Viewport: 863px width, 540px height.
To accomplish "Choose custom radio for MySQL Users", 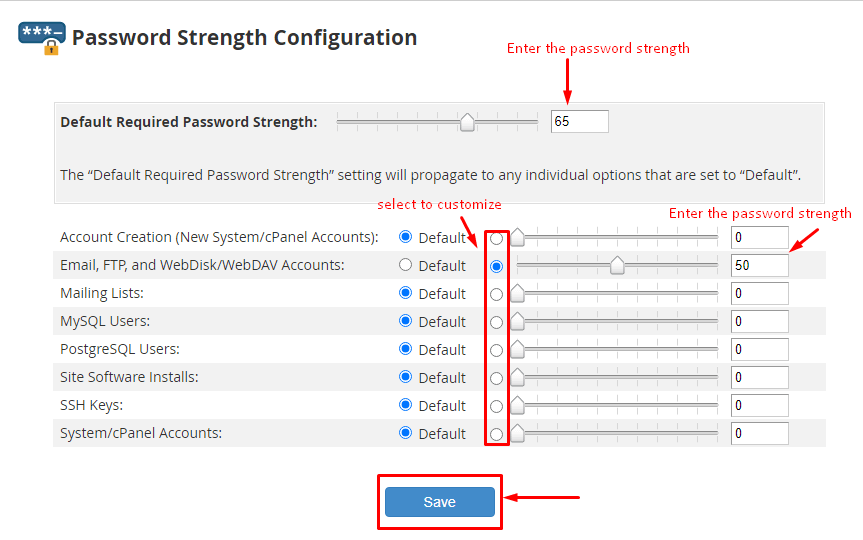I will coord(496,323).
